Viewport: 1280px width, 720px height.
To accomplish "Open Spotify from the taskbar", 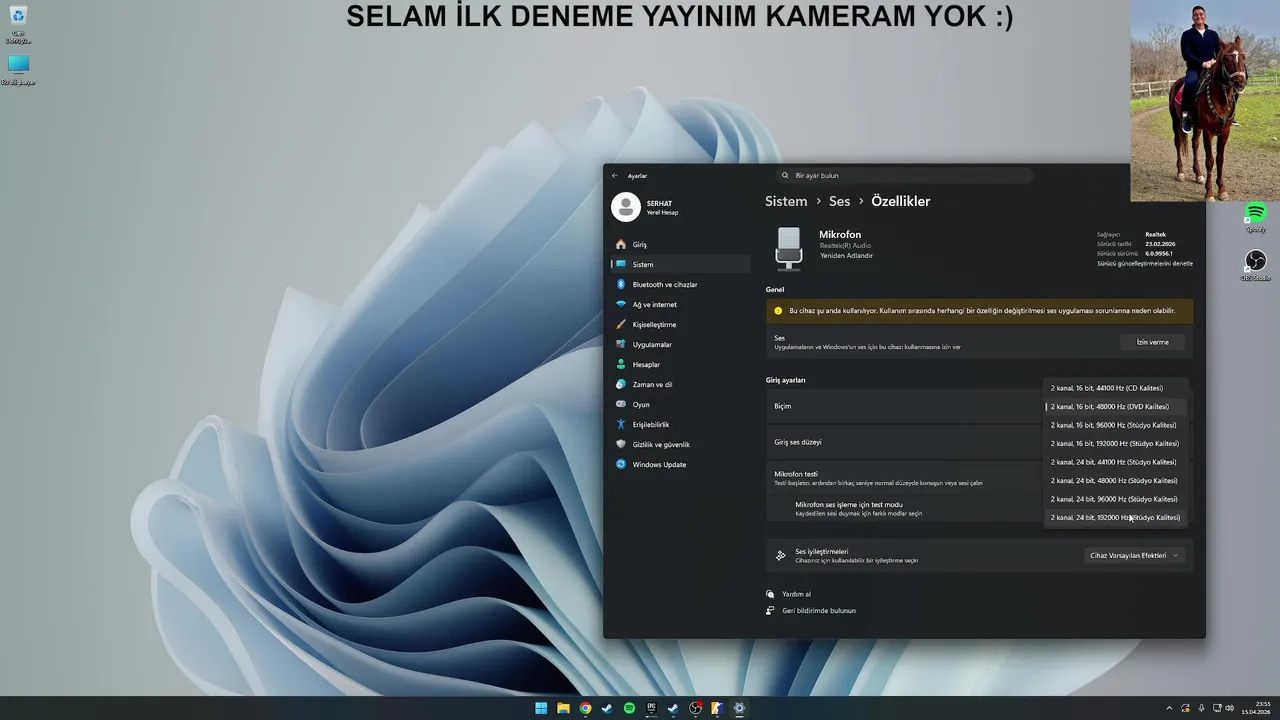I will pyautogui.click(x=629, y=708).
